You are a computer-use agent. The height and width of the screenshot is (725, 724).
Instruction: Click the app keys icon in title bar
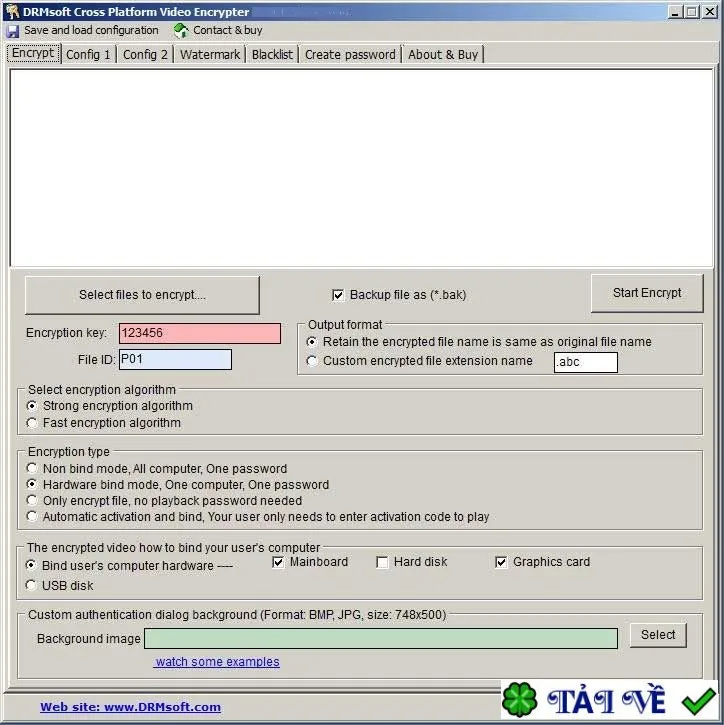12,11
